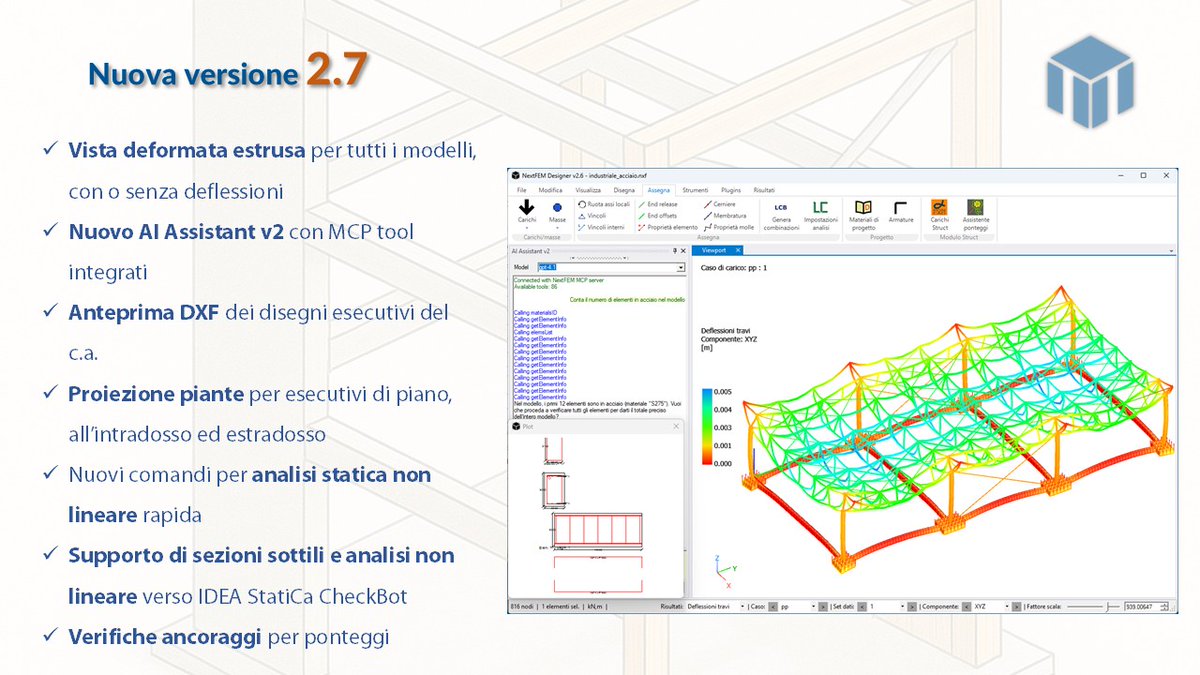Close the Plot window

click(x=676, y=426)
